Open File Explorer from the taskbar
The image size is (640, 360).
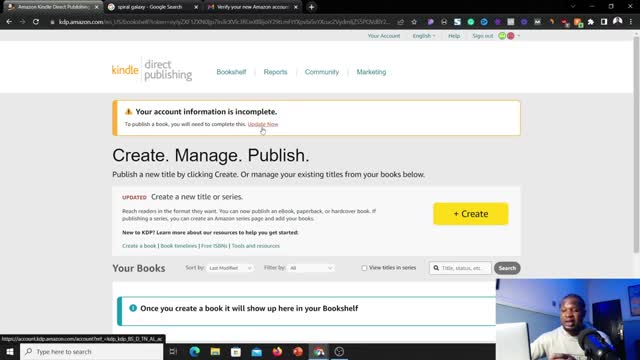pos(215,351)
